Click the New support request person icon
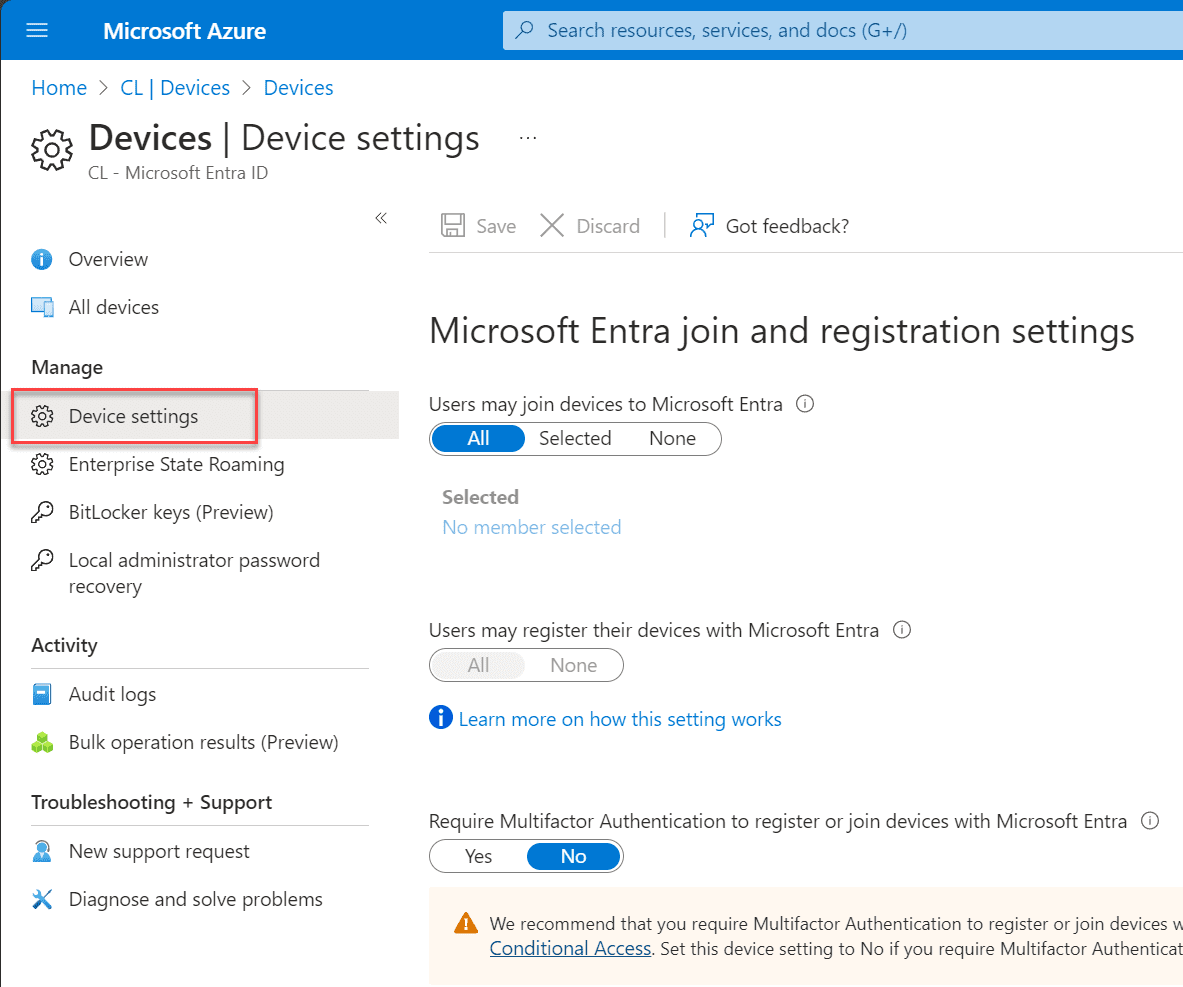The width and height of the screenshot is (1183, 987). click(42, 851)
